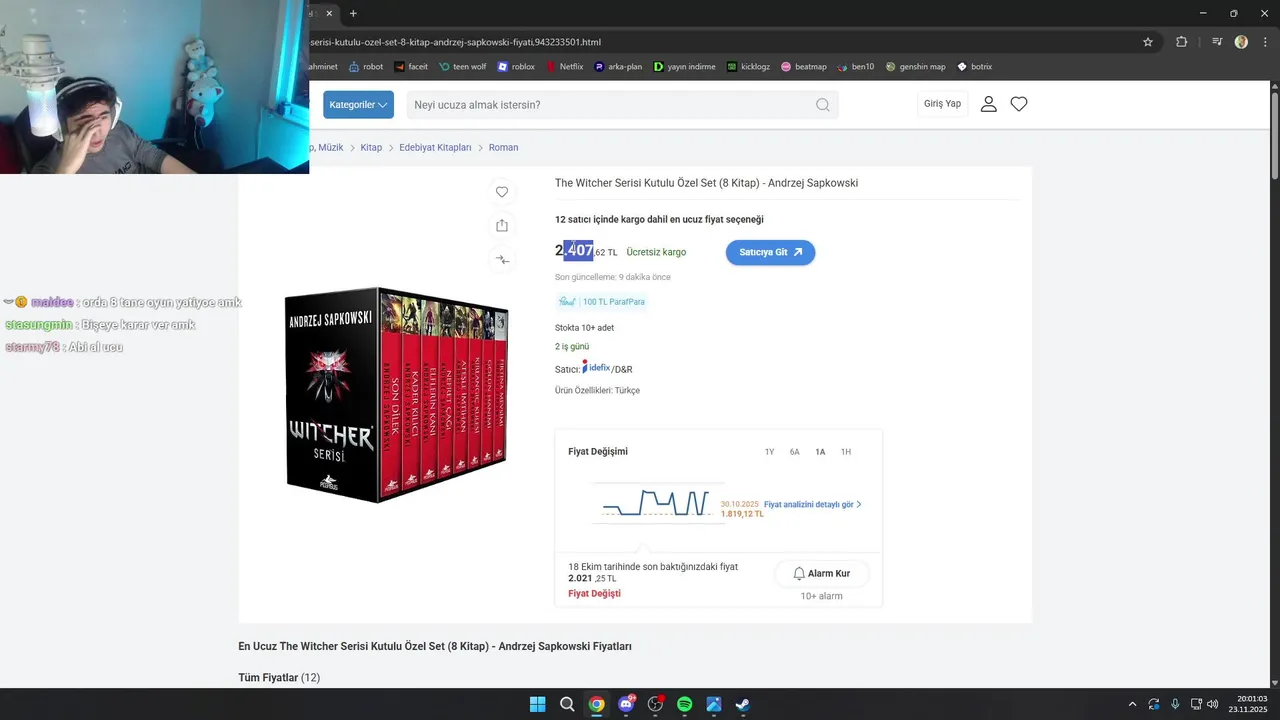The image size is (1280, 720).
Task: Open the Netflix bookmark
Action: (x=564, y=67)
